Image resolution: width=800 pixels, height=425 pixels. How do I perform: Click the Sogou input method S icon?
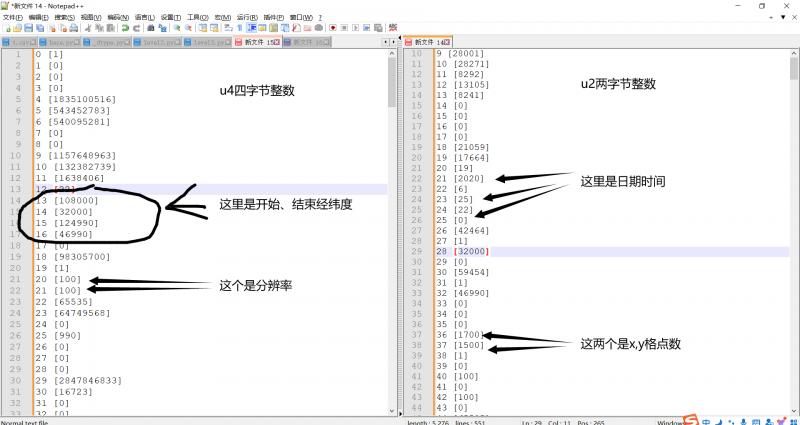click(x=691, y=419)
